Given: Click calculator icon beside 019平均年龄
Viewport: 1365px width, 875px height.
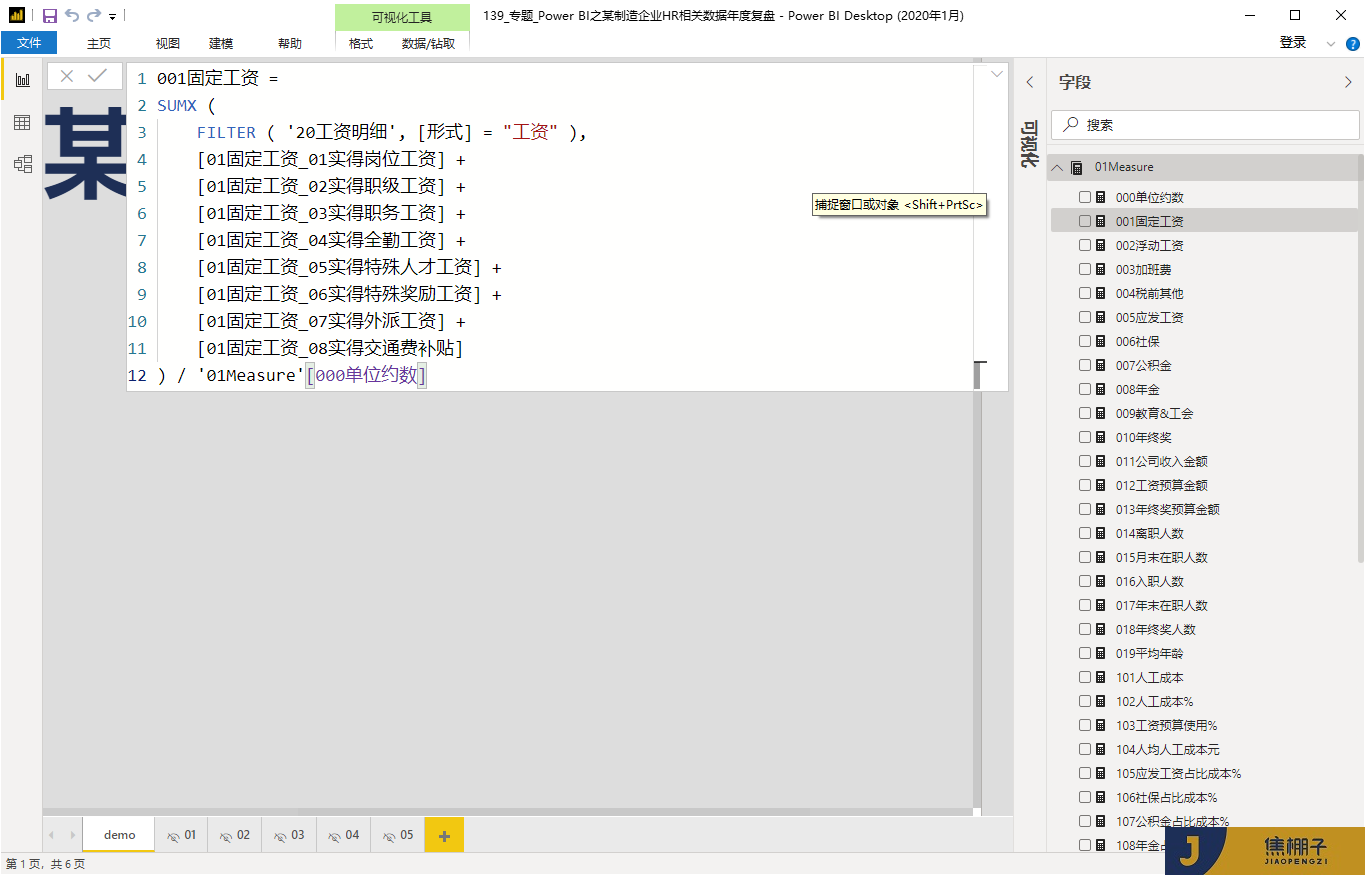Looking at the screenshot, I should point(1101,653).
